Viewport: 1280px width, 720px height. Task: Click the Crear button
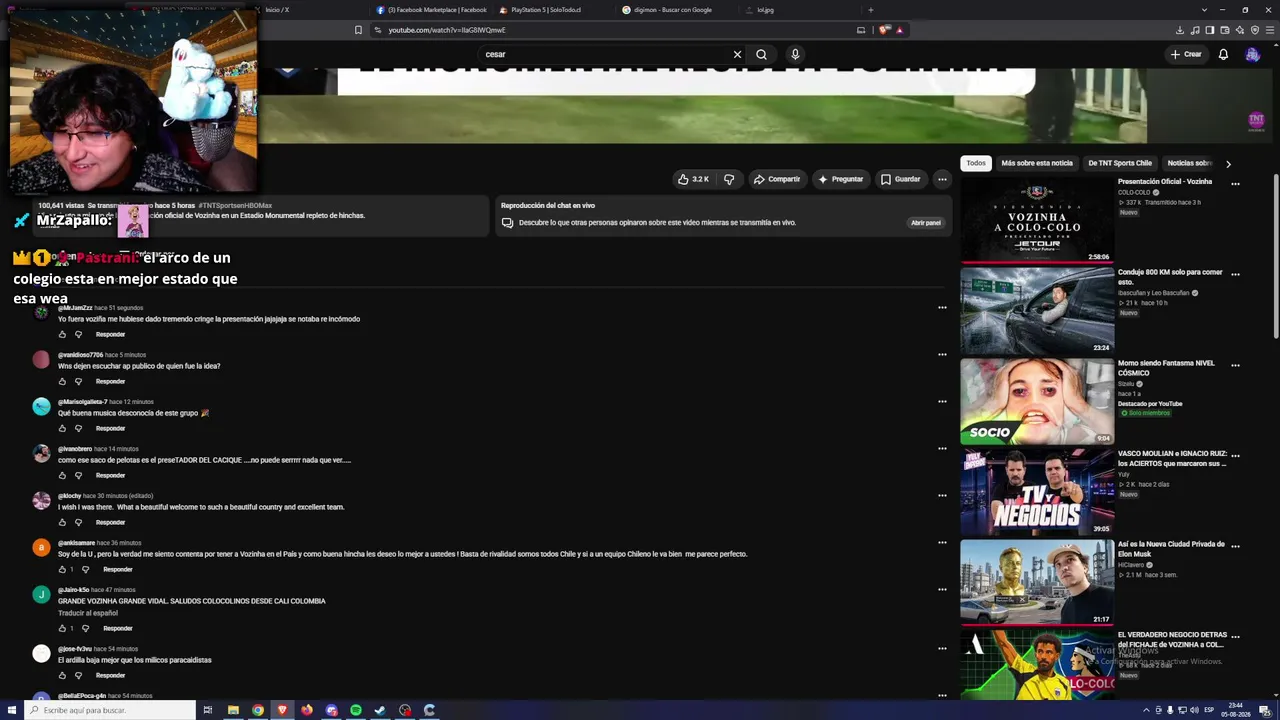(x=1186, y=54)
